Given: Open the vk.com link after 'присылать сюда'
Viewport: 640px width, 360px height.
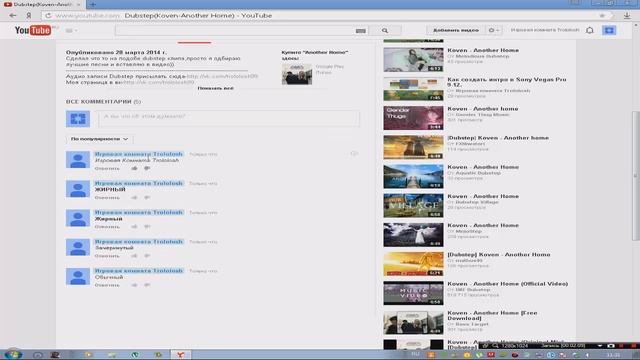Looking at the screenshot, I should pyautogui.click(x=222, y=76).
